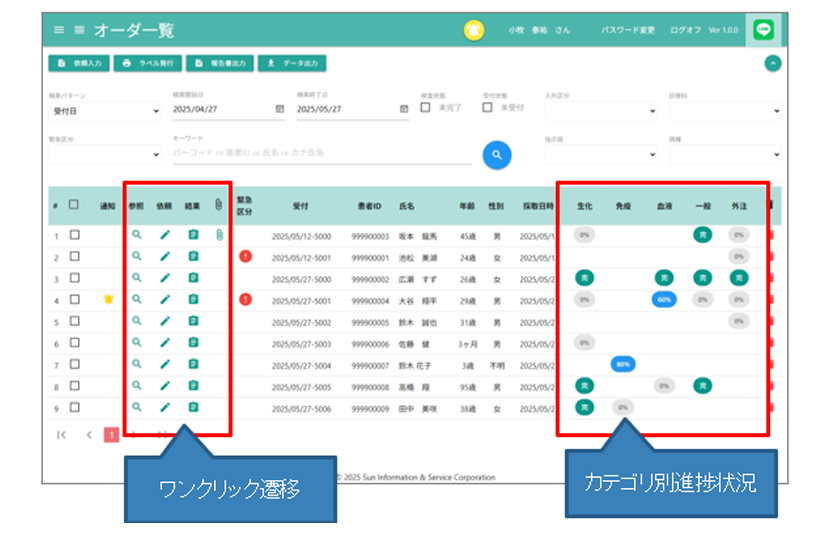Tick the 未完了 checkbox

click(426, 107)
